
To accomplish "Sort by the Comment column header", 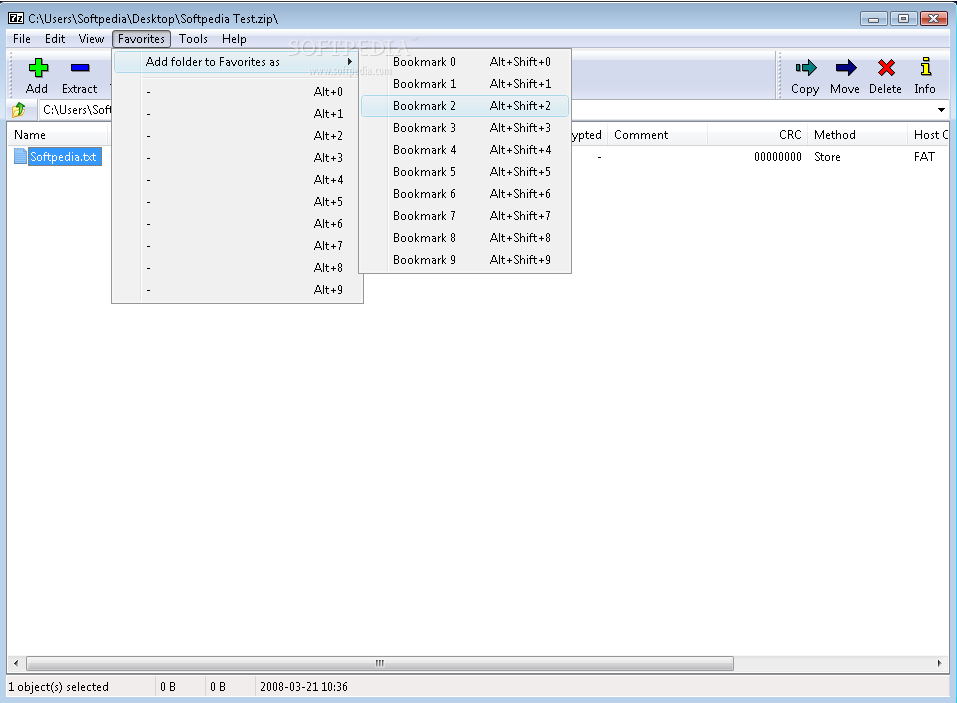I will [657, 135].
